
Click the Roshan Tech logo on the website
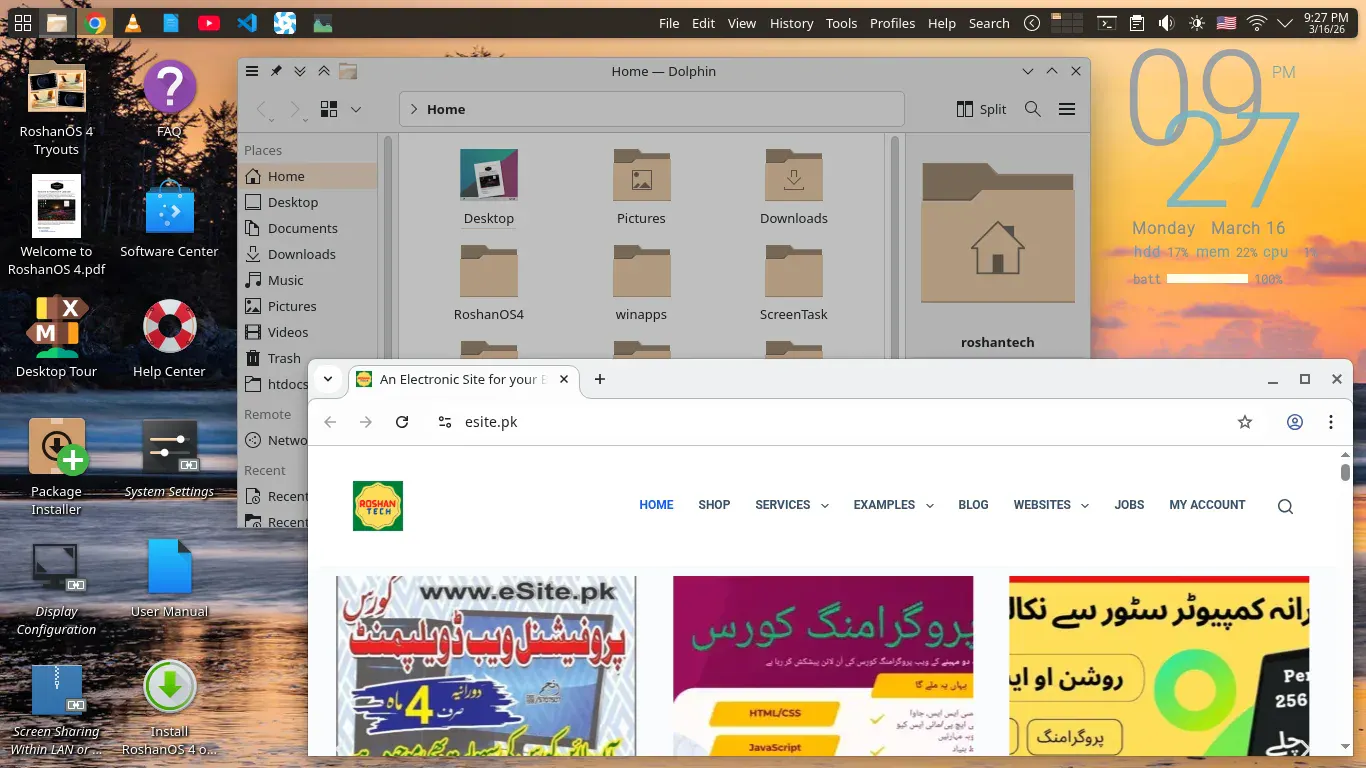378,506
